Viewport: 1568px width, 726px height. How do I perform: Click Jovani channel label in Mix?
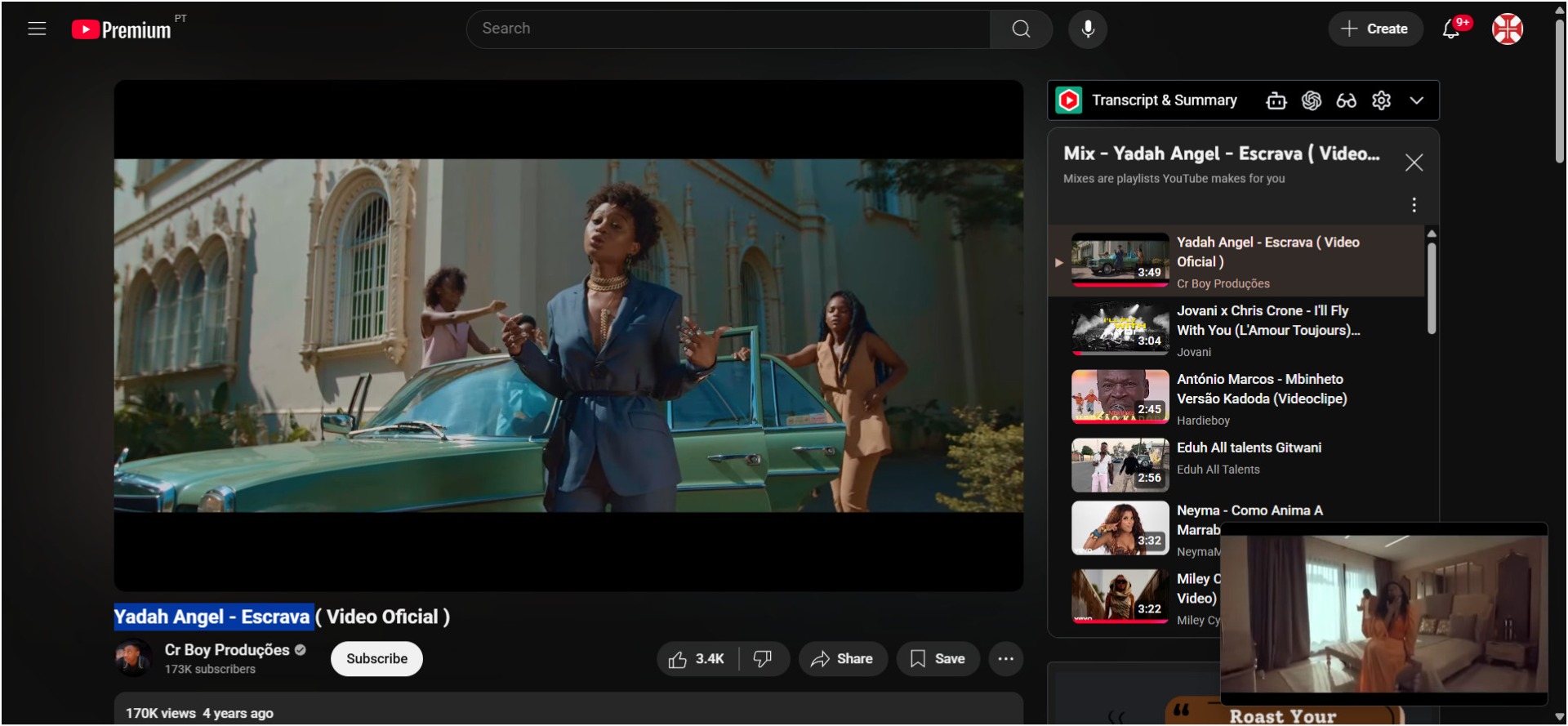click(x=1193, y=353)
